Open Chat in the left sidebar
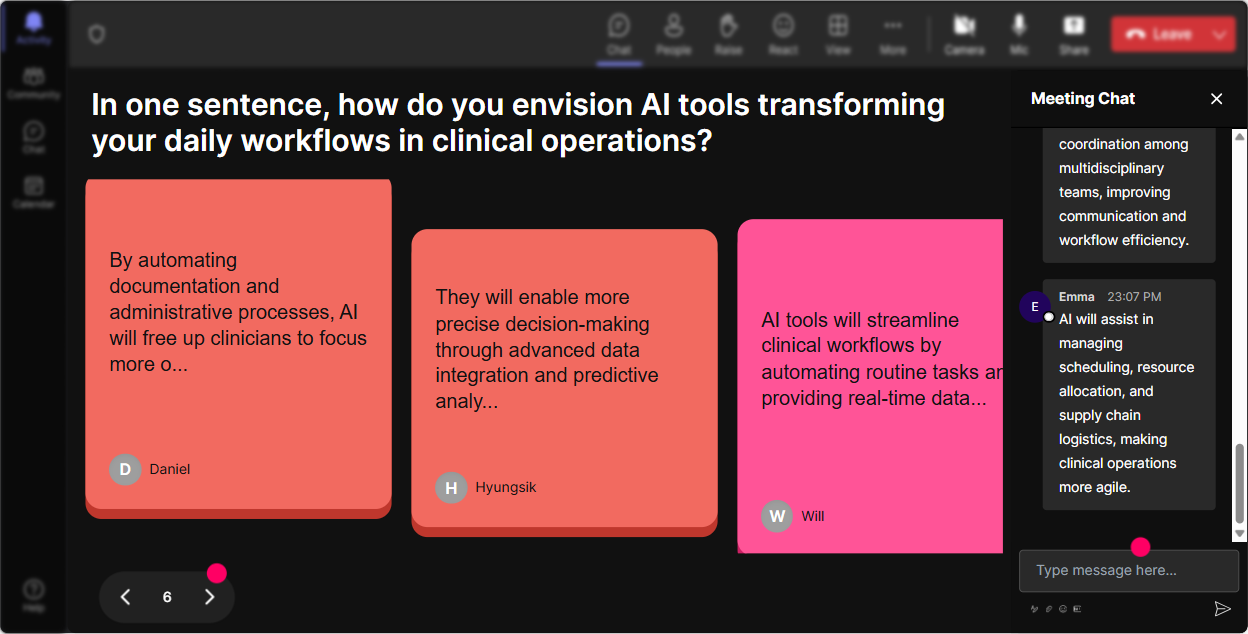This screenshot has width=1248, height=634. pyautogui.click(x=34, y=137)
